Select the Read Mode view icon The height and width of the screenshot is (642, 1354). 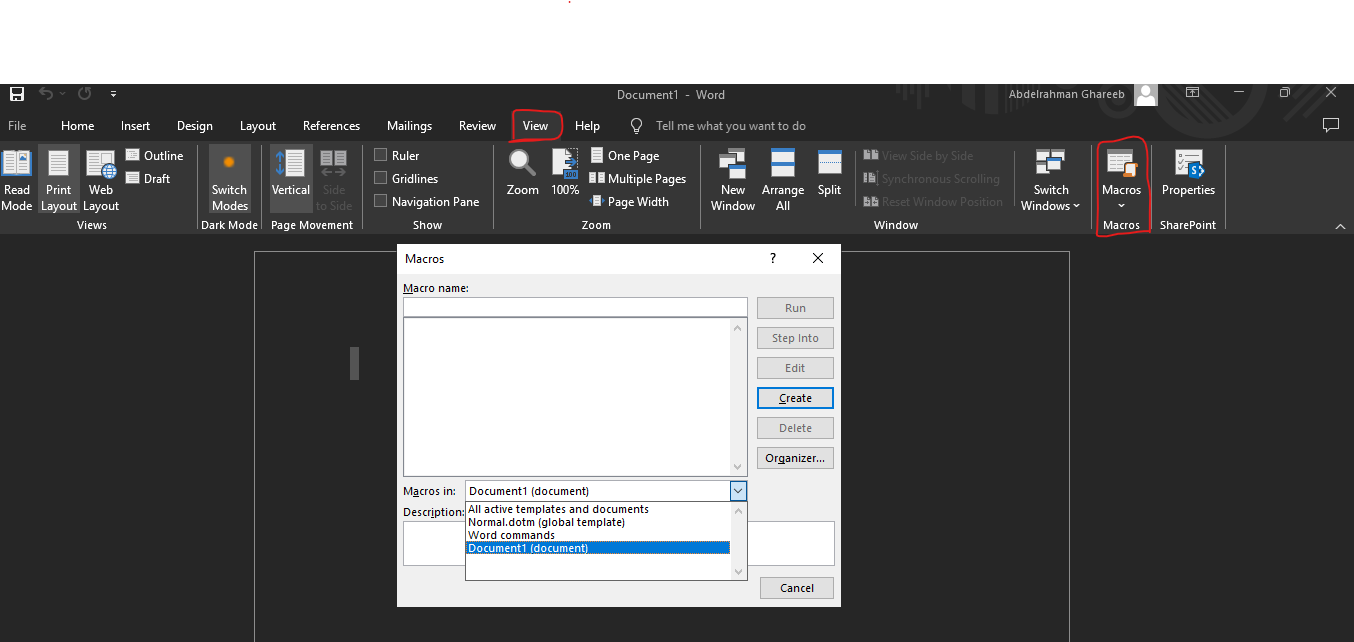(17, 165)
